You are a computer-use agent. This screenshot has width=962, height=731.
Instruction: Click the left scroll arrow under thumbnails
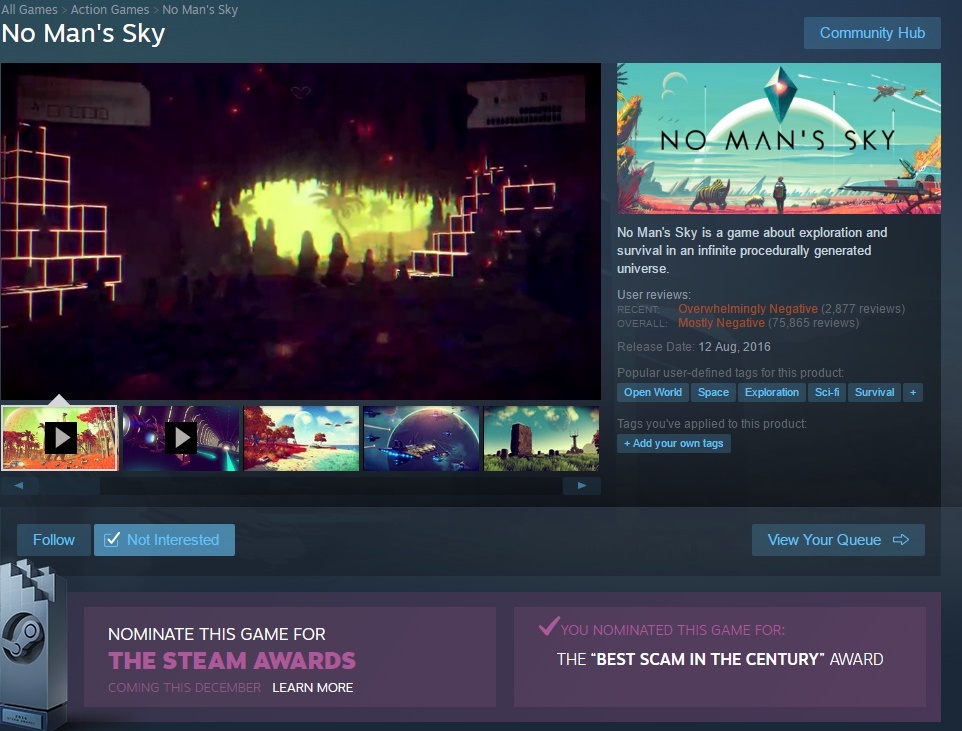pos(20,486)
